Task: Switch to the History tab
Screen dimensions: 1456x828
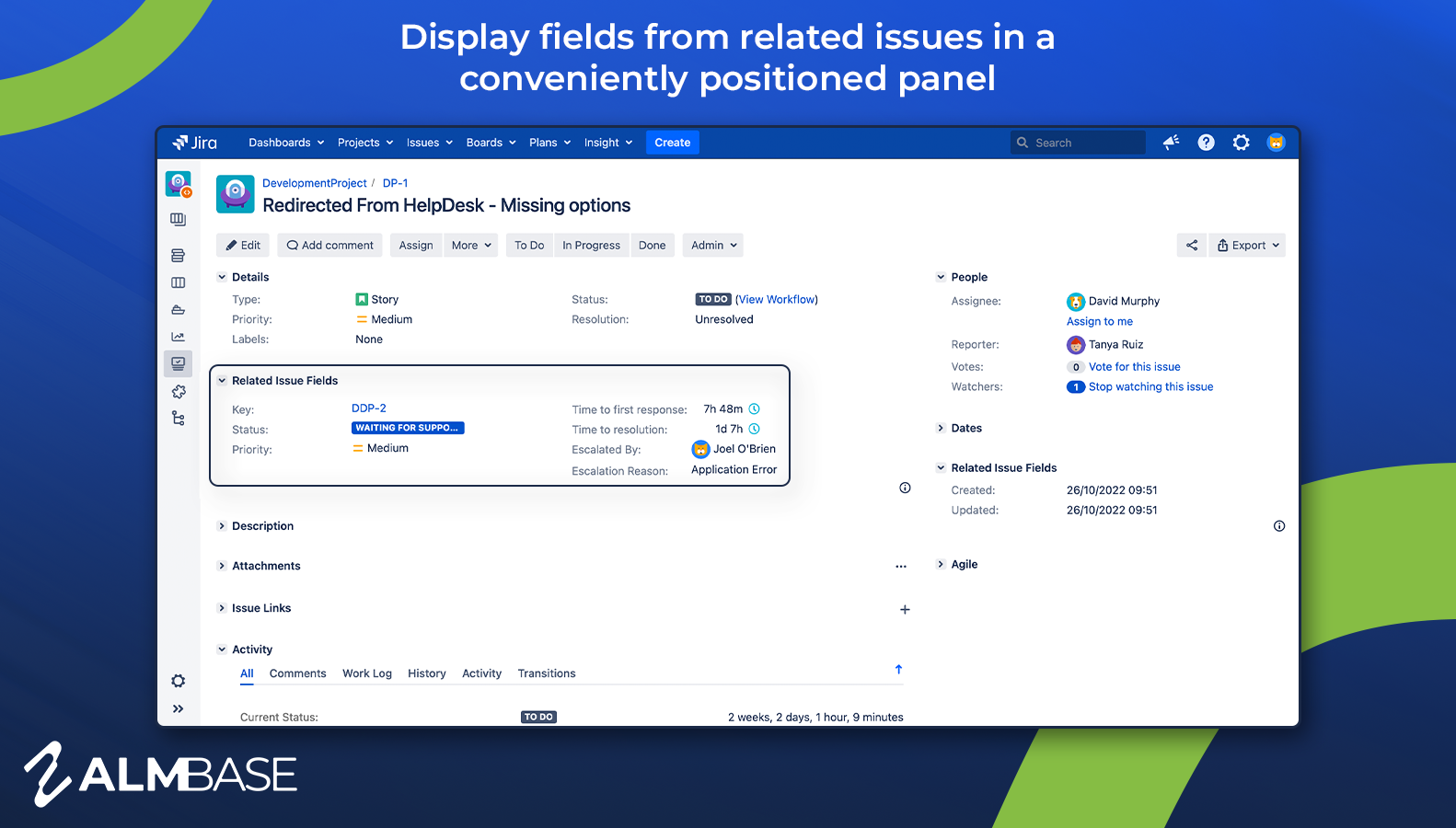Action: pyautogui.click(x=427, y=673)
